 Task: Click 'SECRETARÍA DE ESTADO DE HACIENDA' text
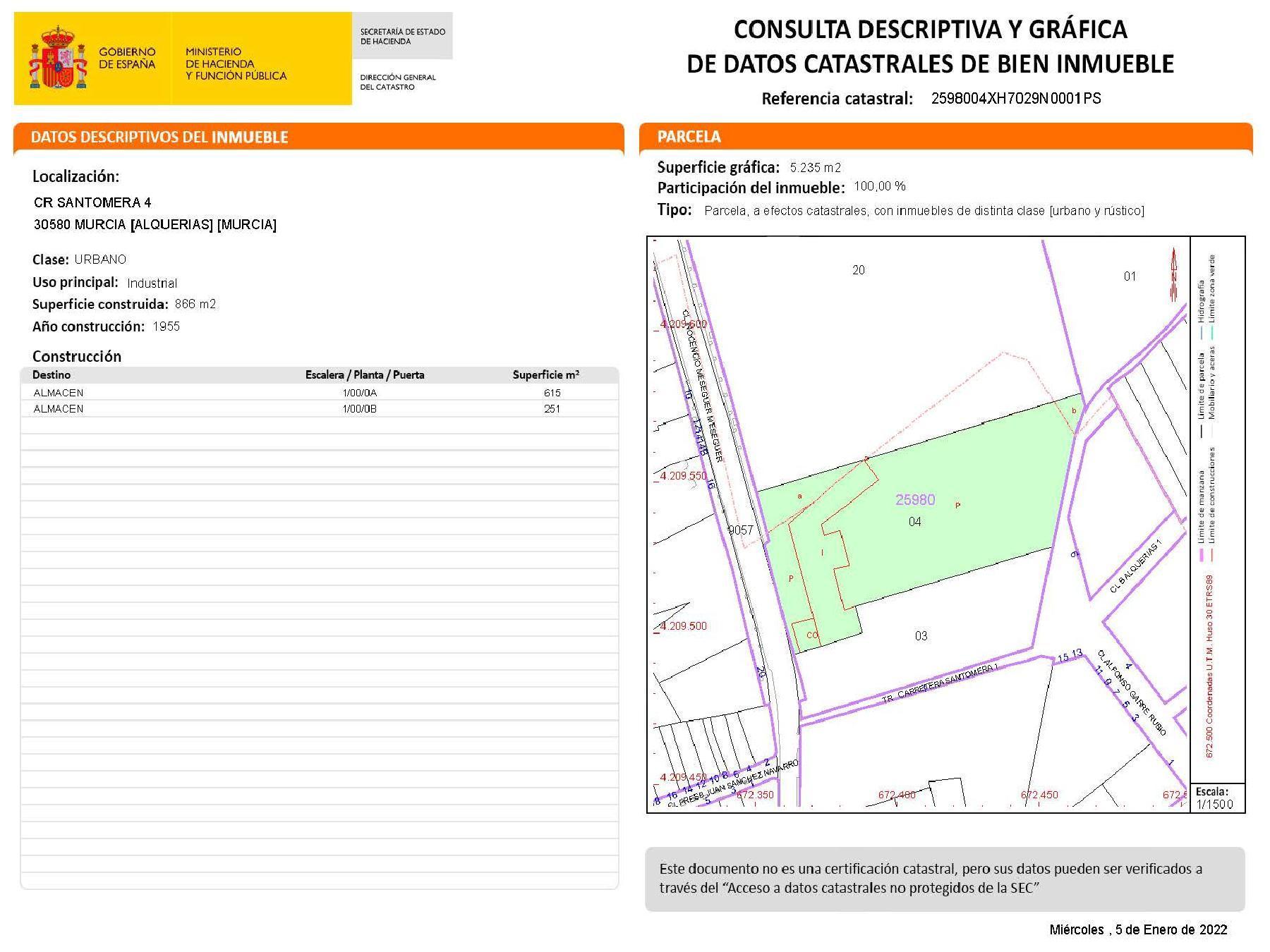pyautogui.click(x=402, y=37)
